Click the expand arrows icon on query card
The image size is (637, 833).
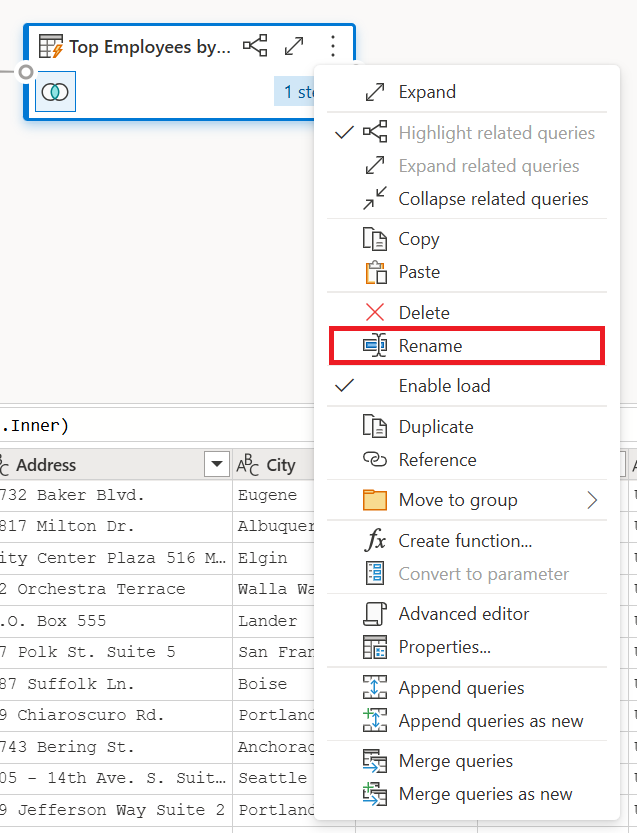[x=294, y=46]
